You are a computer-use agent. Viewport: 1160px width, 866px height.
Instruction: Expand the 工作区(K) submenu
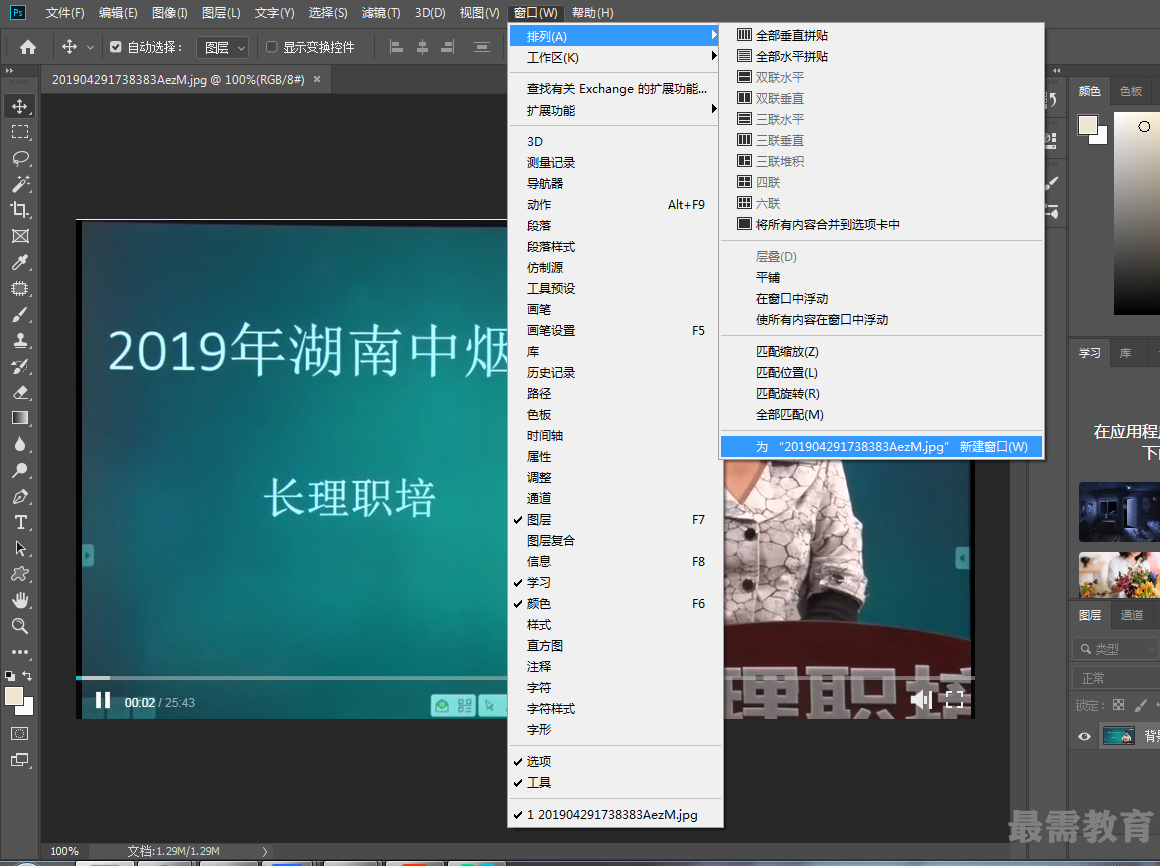(x=614, y=58)
